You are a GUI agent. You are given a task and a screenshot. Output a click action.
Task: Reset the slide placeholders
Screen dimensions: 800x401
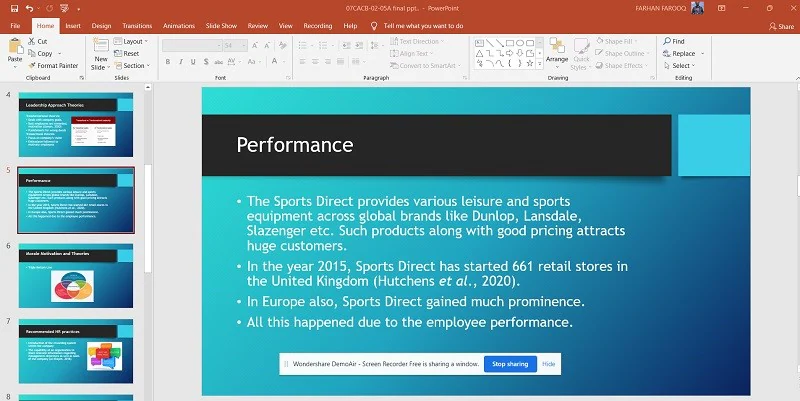(x=127, y=54)
